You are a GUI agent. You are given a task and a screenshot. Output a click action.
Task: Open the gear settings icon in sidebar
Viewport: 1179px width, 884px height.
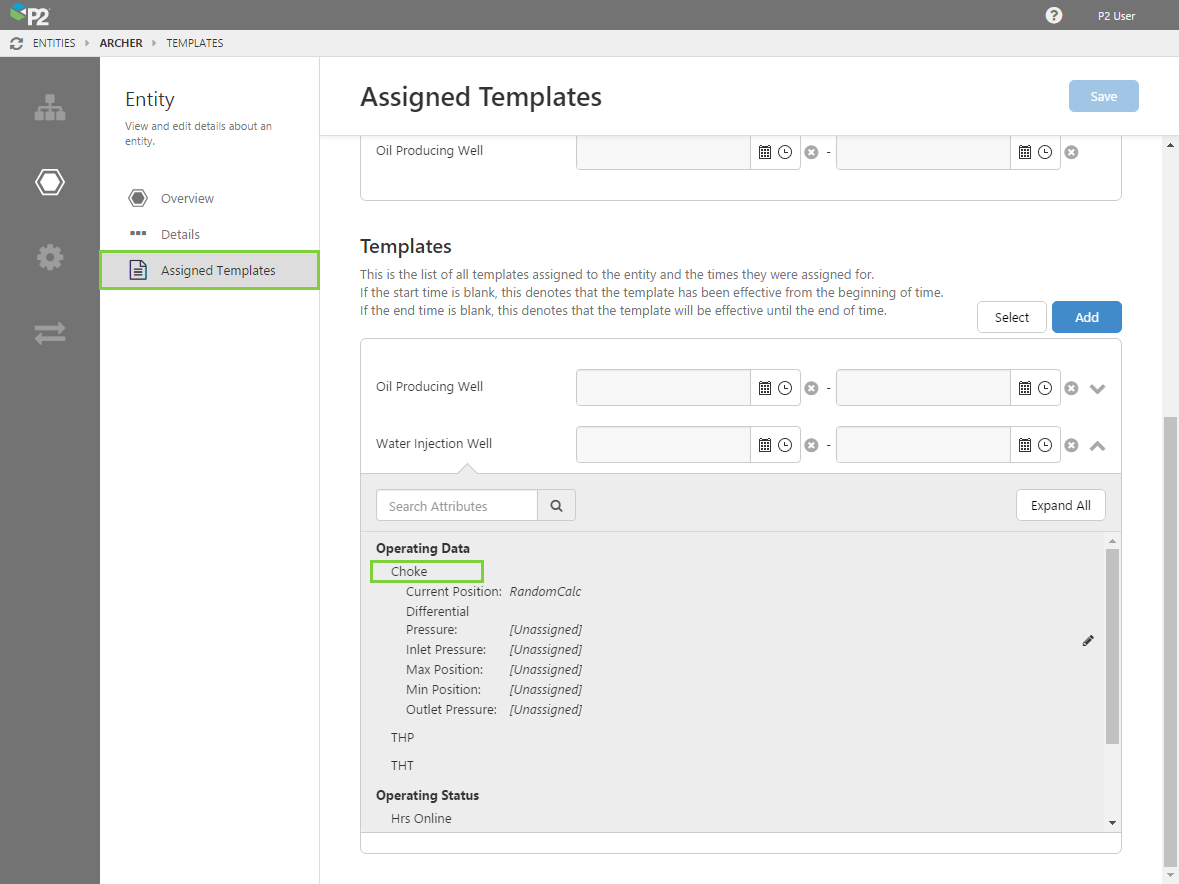pyautogui.click(x=49, y=257)
